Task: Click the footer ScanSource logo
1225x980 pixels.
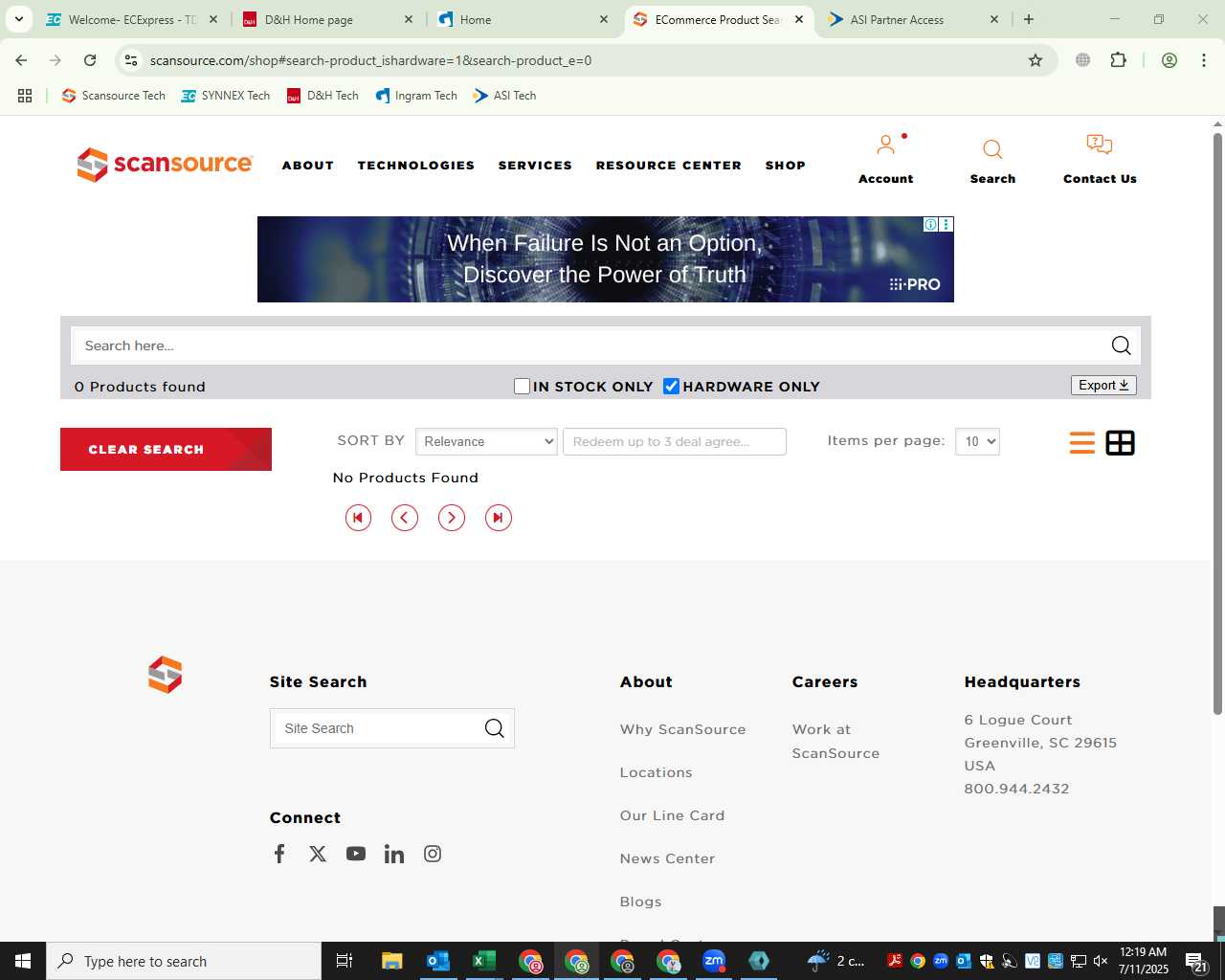Action: point(165,675)
